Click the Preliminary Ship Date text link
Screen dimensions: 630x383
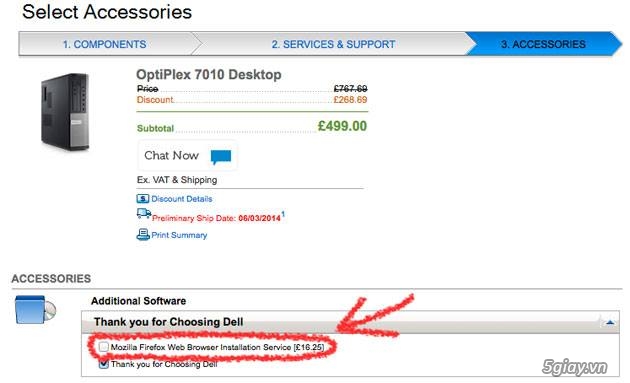(x=216, y=218)
